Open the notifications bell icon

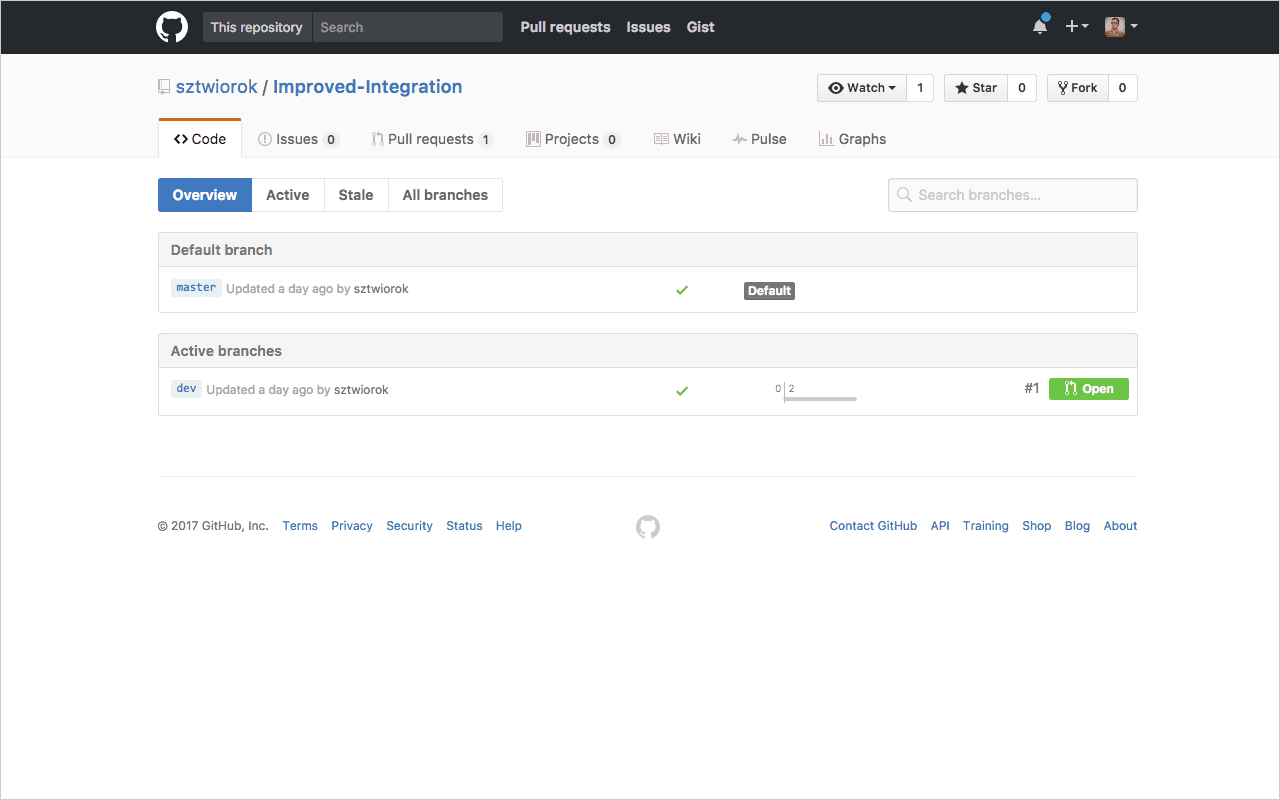pos(1040,26)
